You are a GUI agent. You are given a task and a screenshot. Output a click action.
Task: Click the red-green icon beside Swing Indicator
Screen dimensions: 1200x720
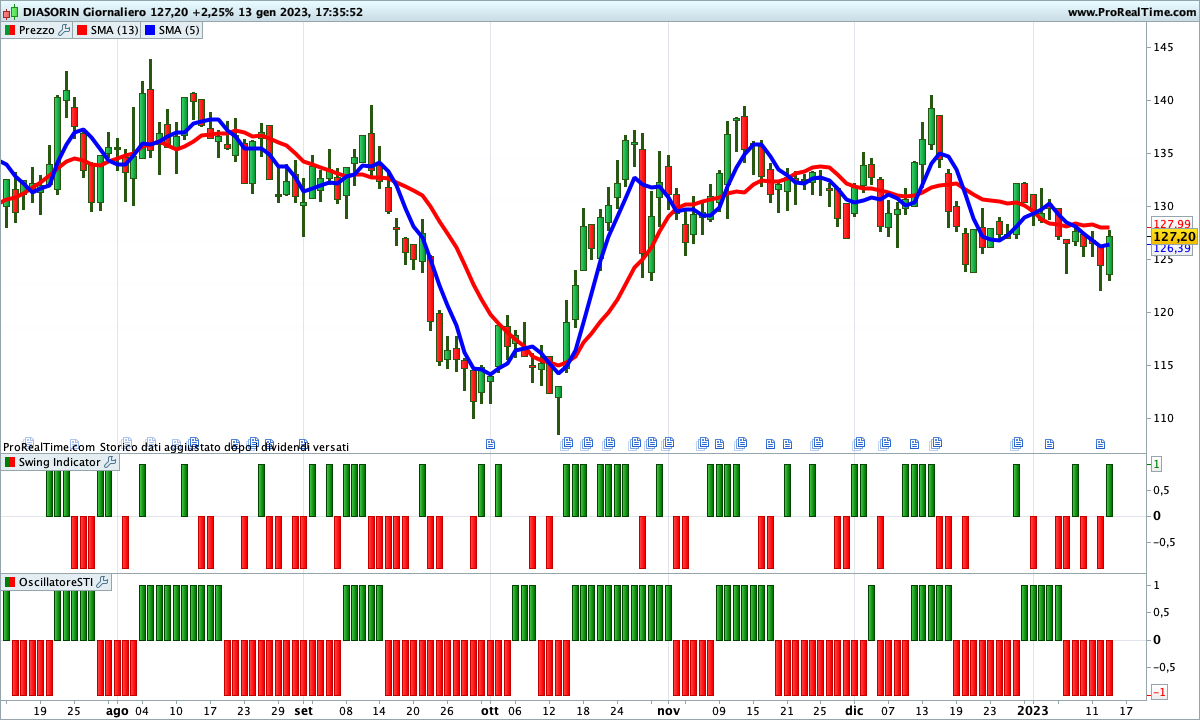click(10, 462)
